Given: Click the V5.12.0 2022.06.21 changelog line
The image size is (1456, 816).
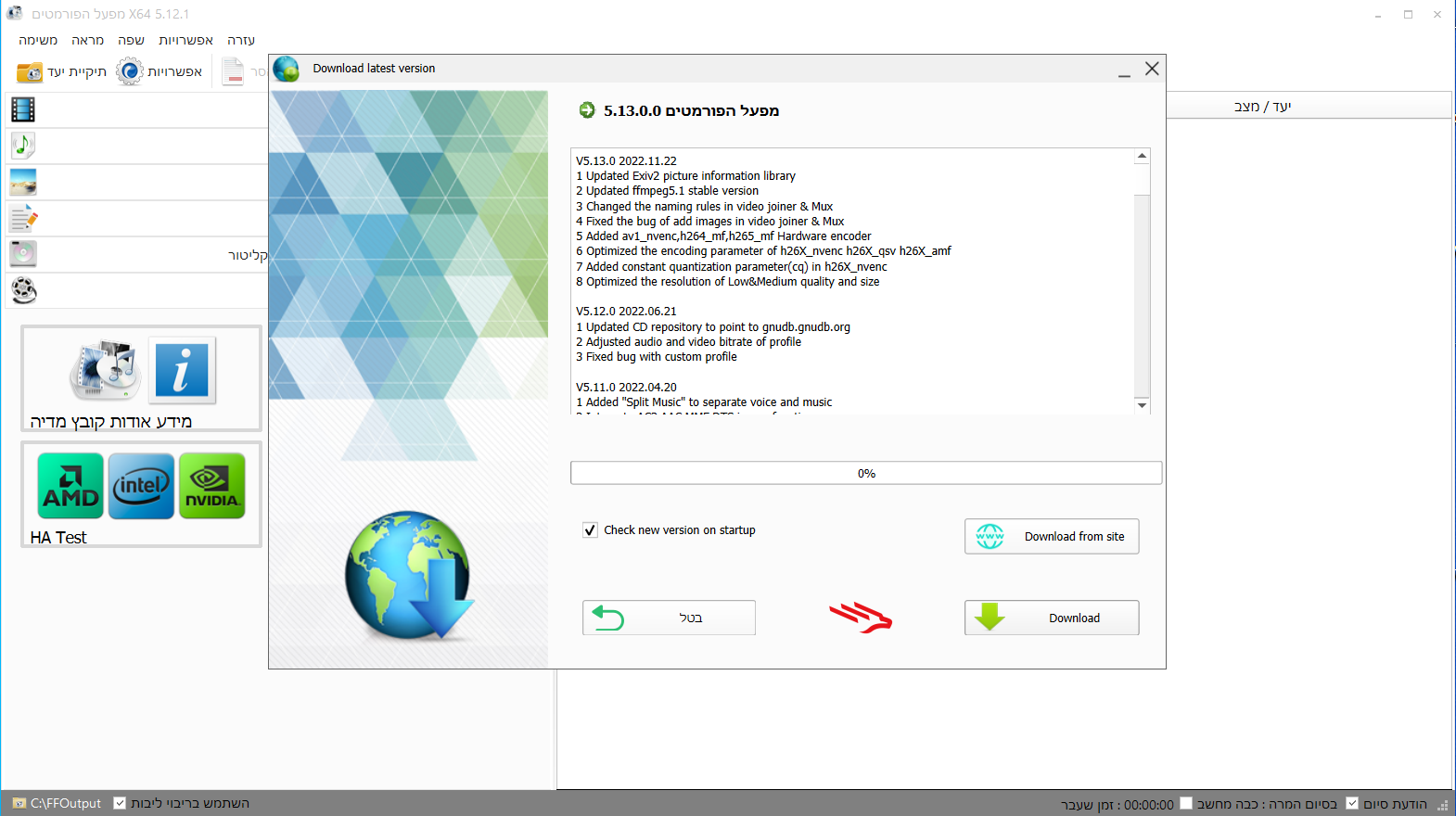Looking at the screenshot, I should tap(626, 312).
